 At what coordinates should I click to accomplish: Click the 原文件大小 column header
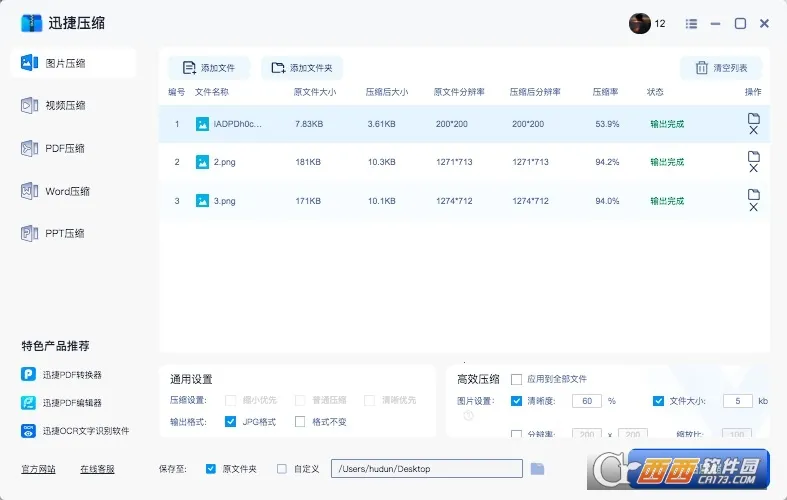[315, 92]
